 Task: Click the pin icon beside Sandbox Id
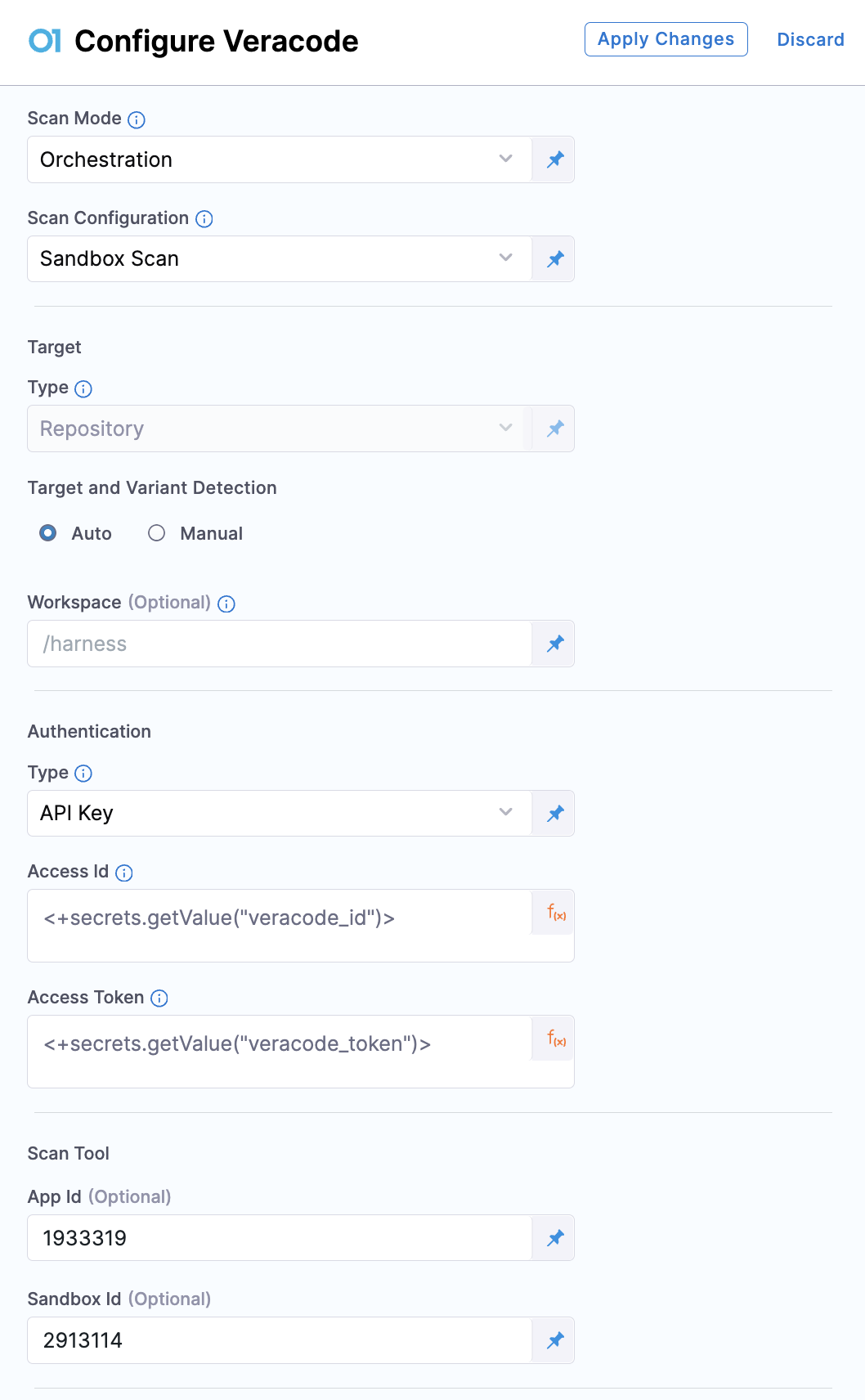pyautogui.click(x=555, y=1340)
